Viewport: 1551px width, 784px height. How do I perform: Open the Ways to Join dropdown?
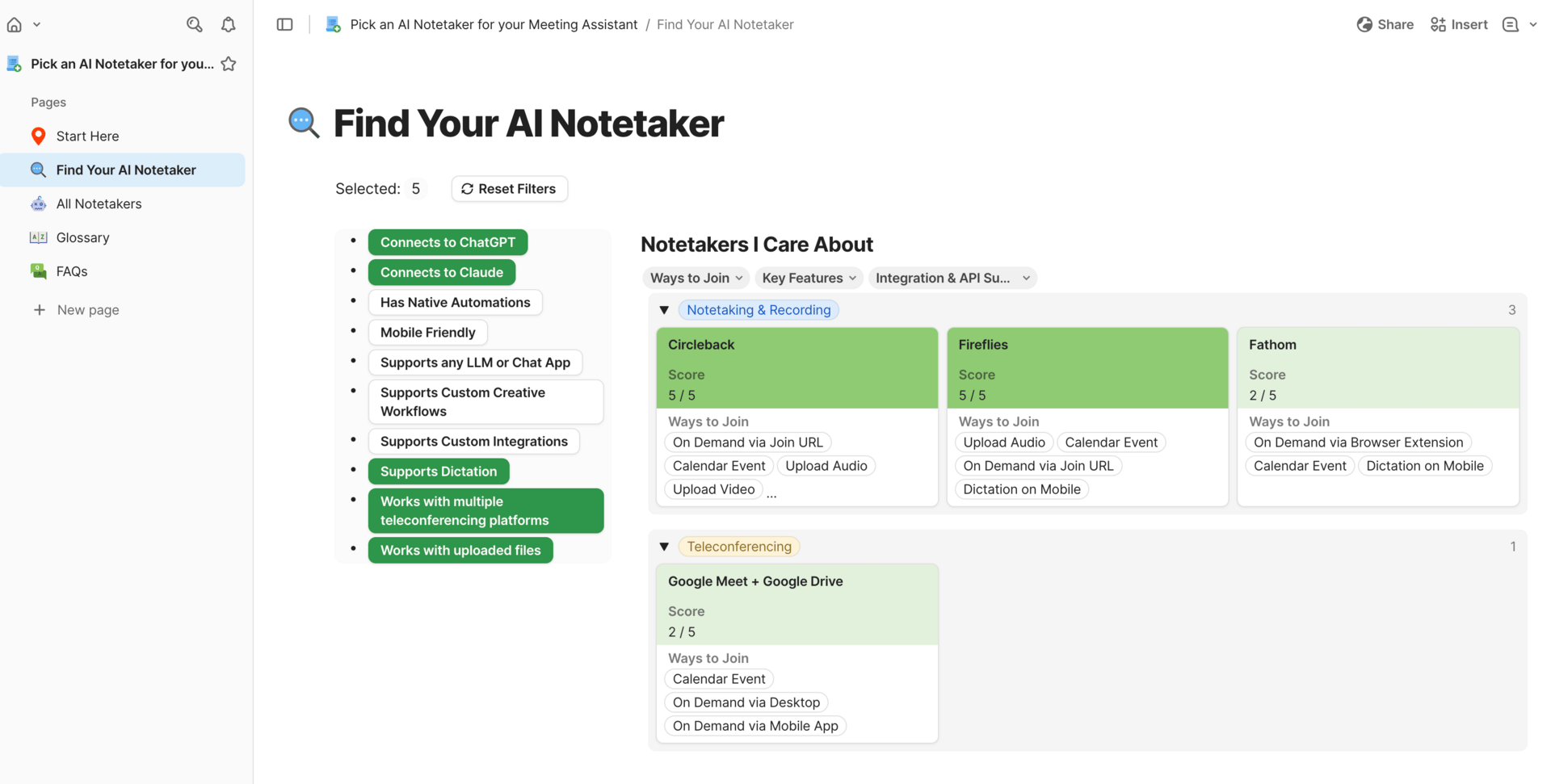pos(696,278)
